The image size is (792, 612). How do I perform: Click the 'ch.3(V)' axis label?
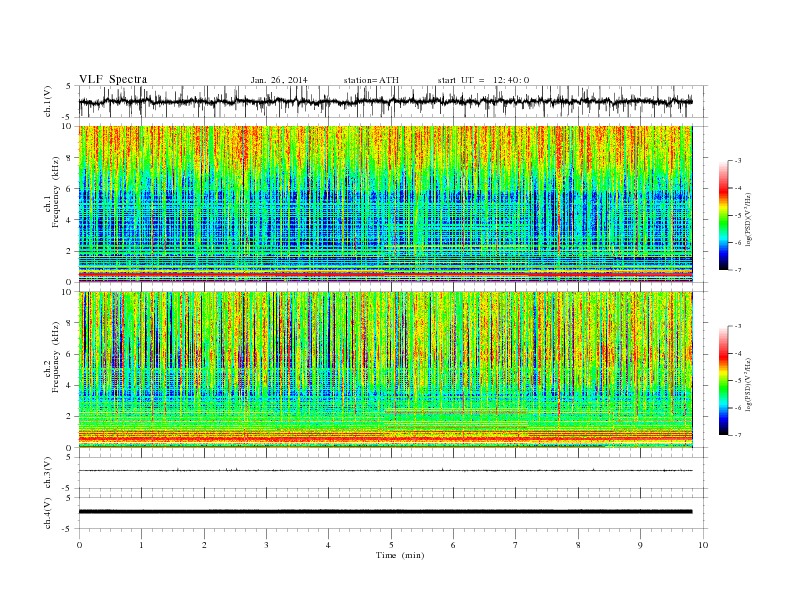click(48, 473)
